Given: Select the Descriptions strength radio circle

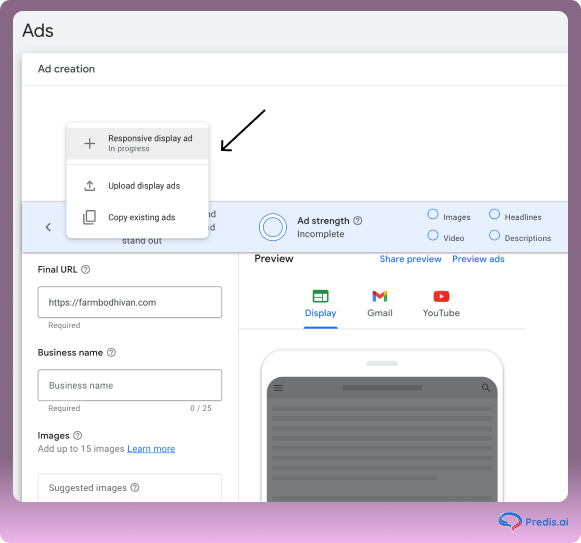Looking at the screenshot, I should point(494,235).
